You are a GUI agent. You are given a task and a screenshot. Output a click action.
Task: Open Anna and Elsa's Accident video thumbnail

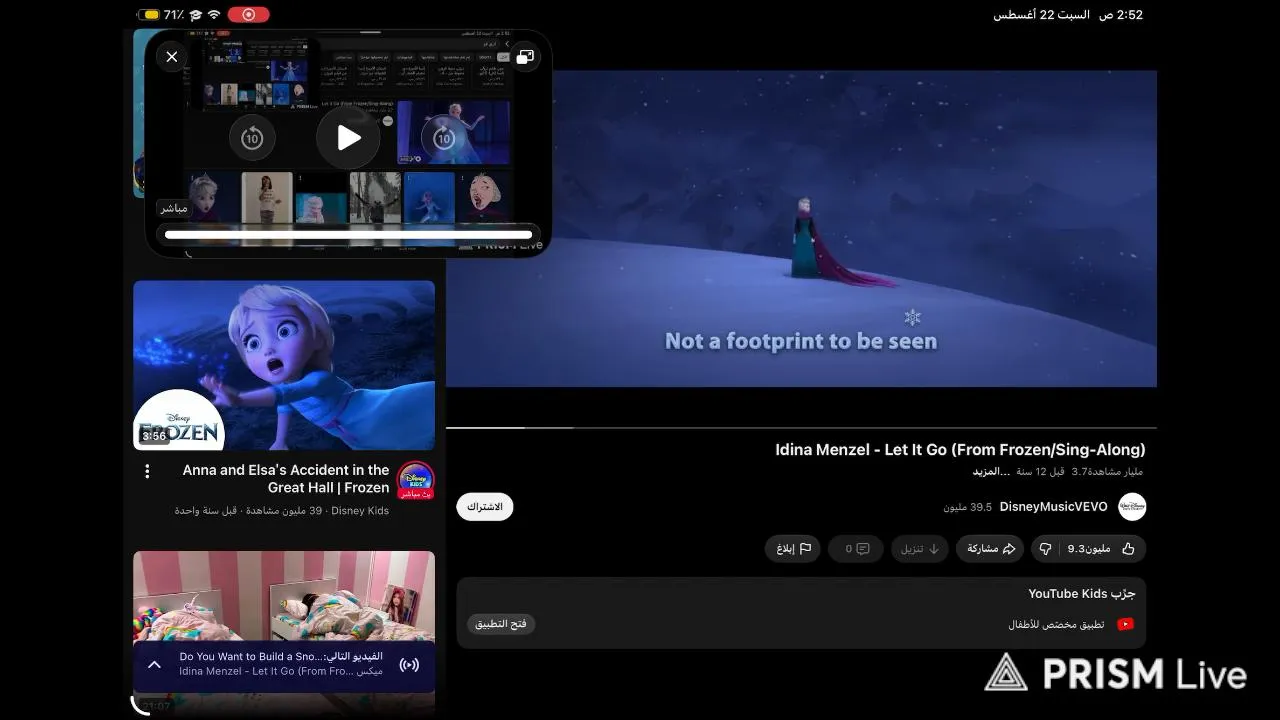click(284, 365)
